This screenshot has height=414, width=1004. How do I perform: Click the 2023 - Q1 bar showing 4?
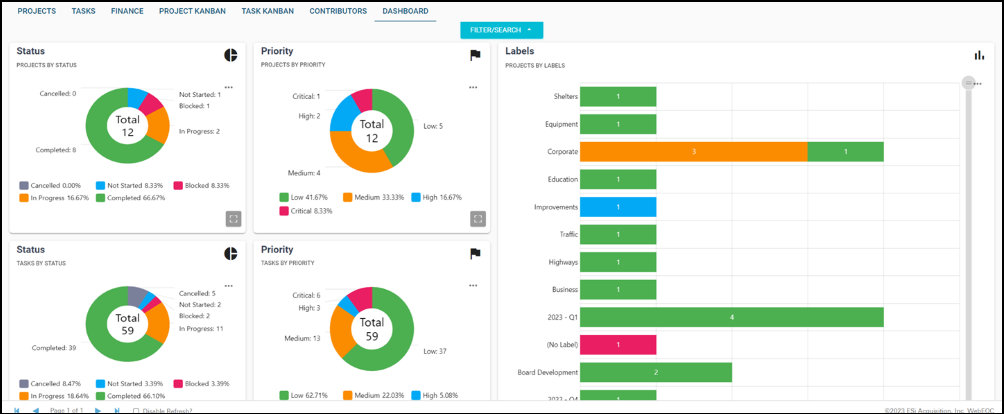[731, 317]
